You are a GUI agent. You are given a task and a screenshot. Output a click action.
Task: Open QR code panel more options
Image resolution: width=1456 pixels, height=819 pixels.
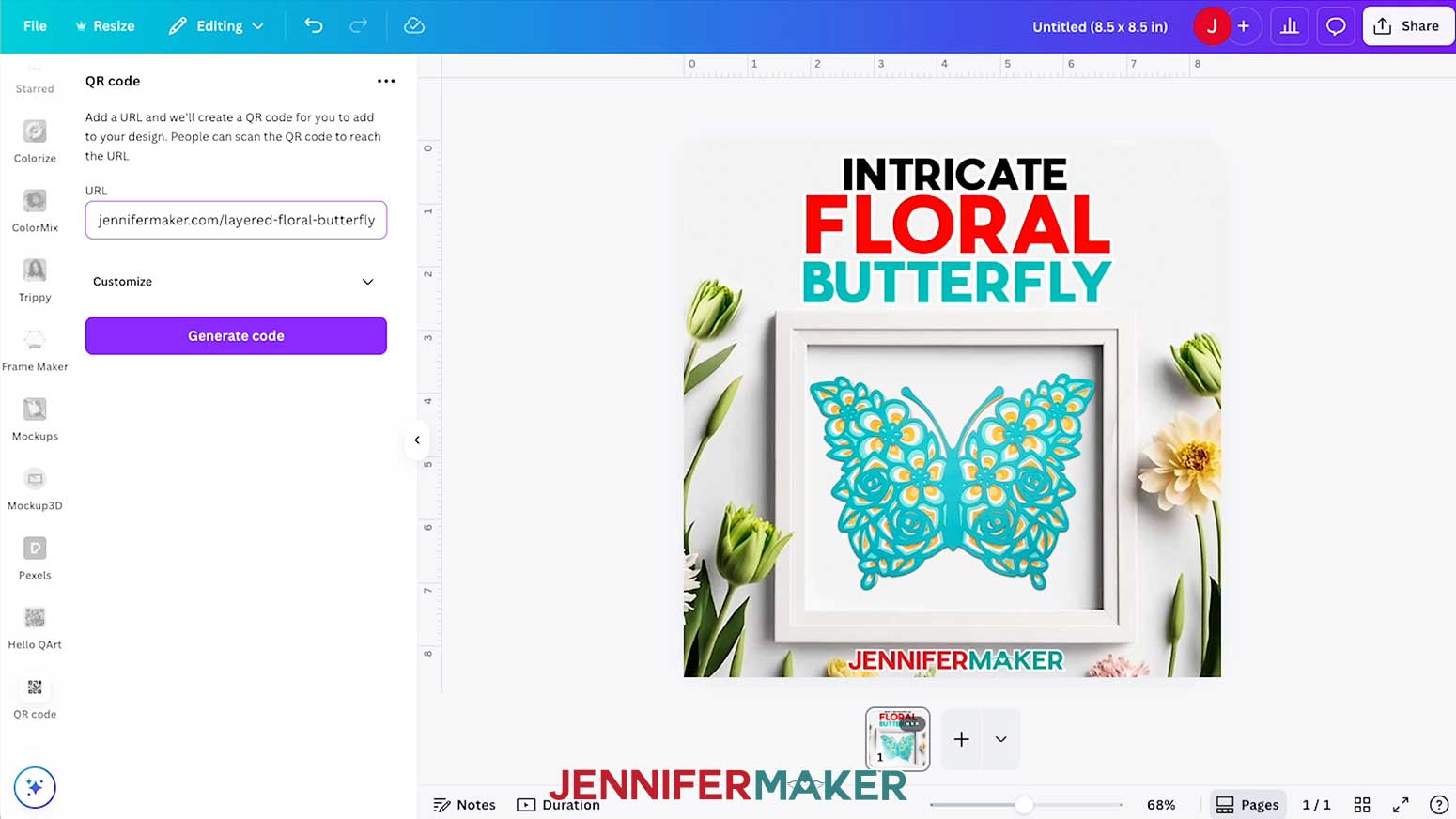click(386, 81)
